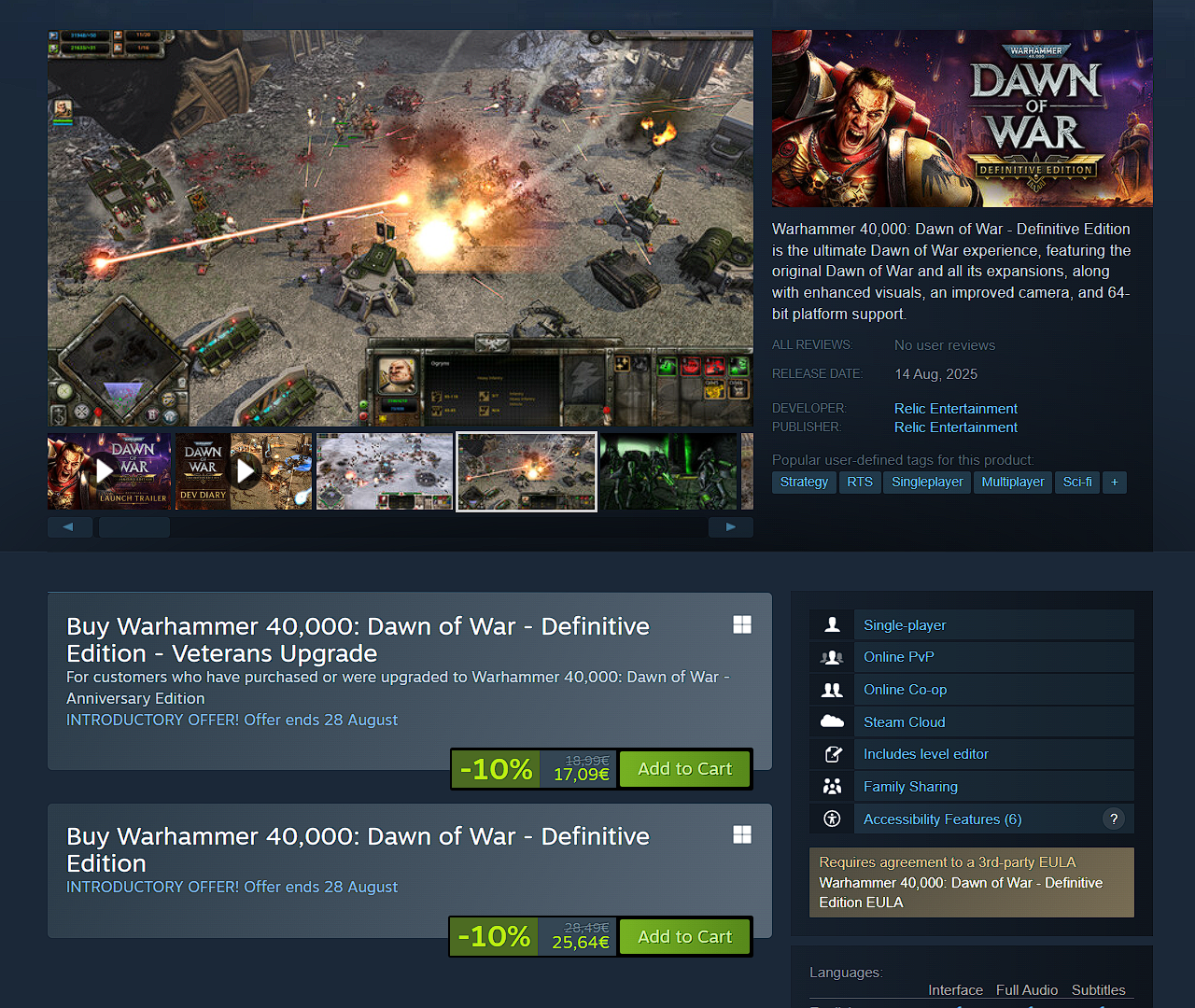This screenshot has width=1195, height=1008.
Task: Play the Dev Diary video thumbnail
Action: pos(244,471)
